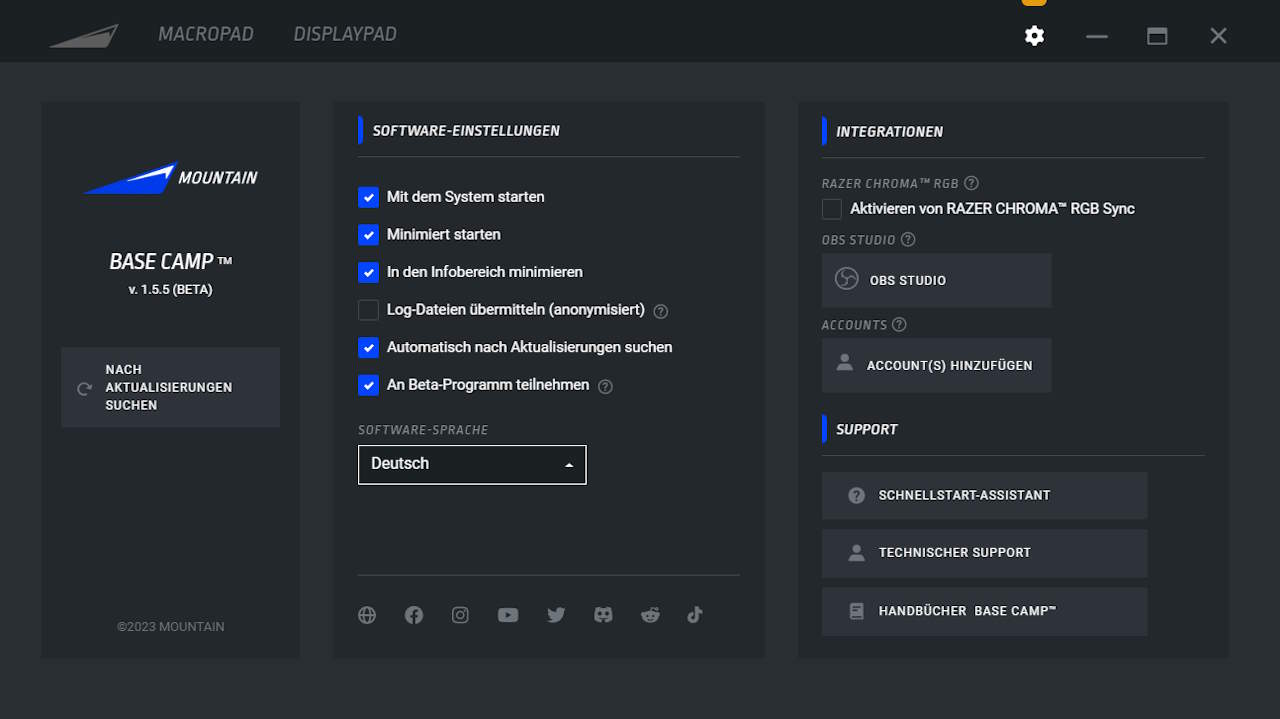Open the Discord social icon
The image size is (1280, 719).
click(603, 615)
